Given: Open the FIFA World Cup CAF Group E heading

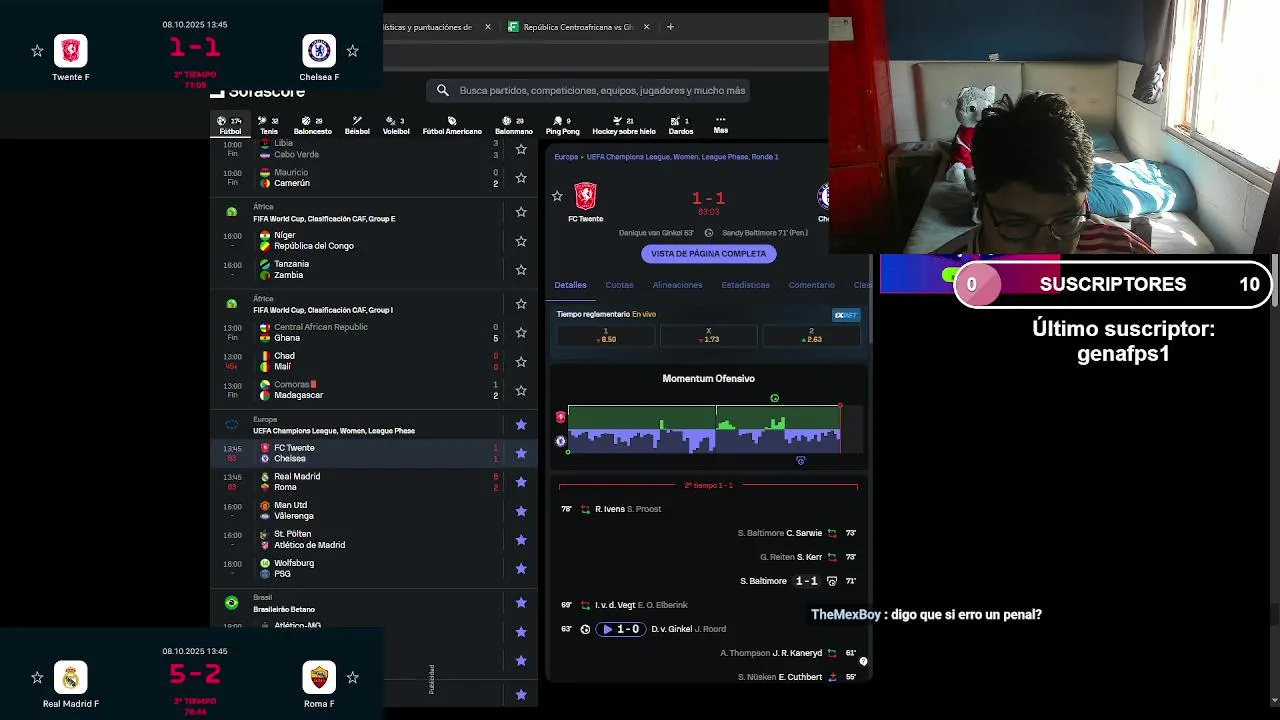Looking at the screenshot, I should coord(324,219).
